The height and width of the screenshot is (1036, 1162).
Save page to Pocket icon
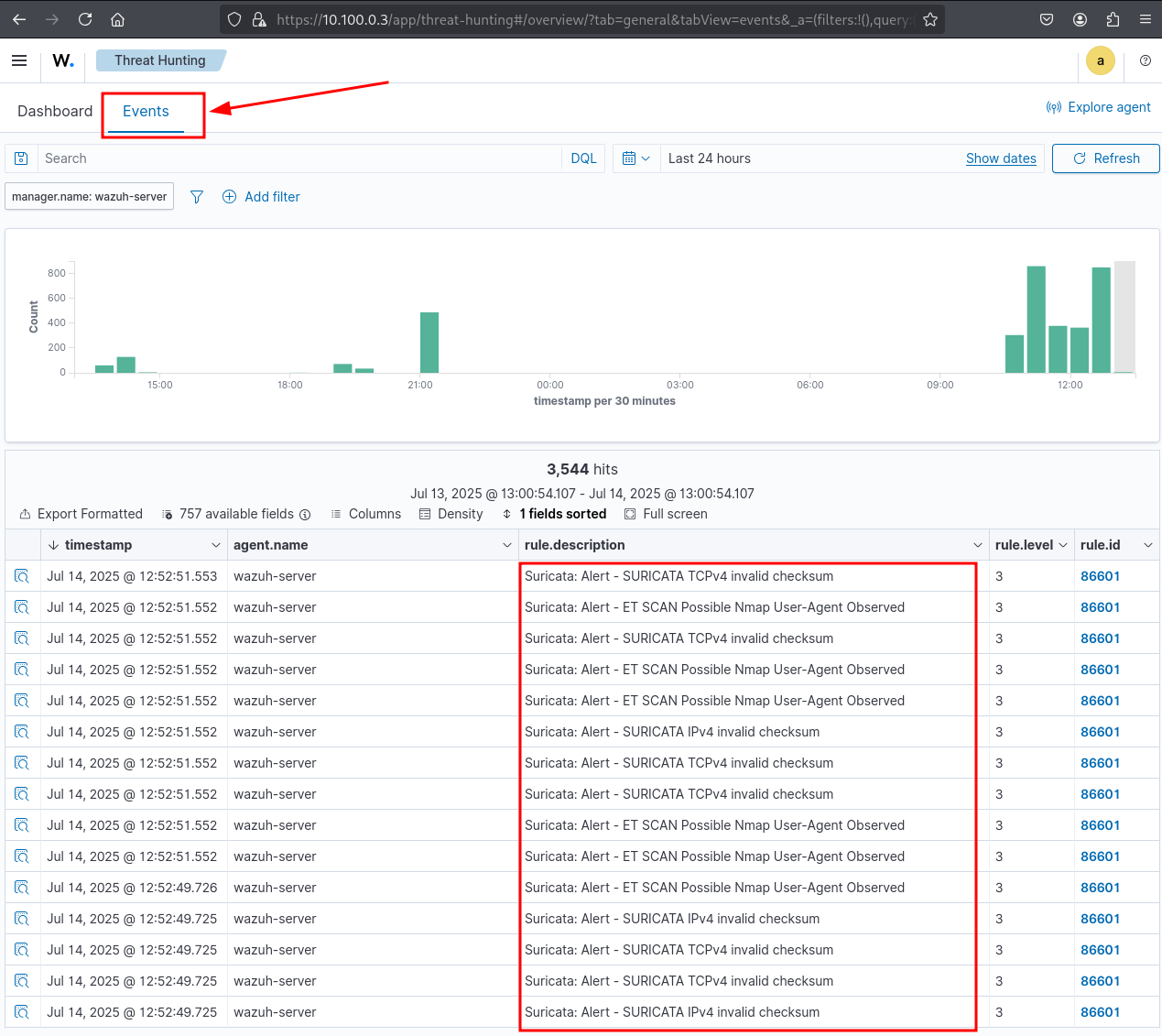pyautogui.click(x=1047, y=19)
